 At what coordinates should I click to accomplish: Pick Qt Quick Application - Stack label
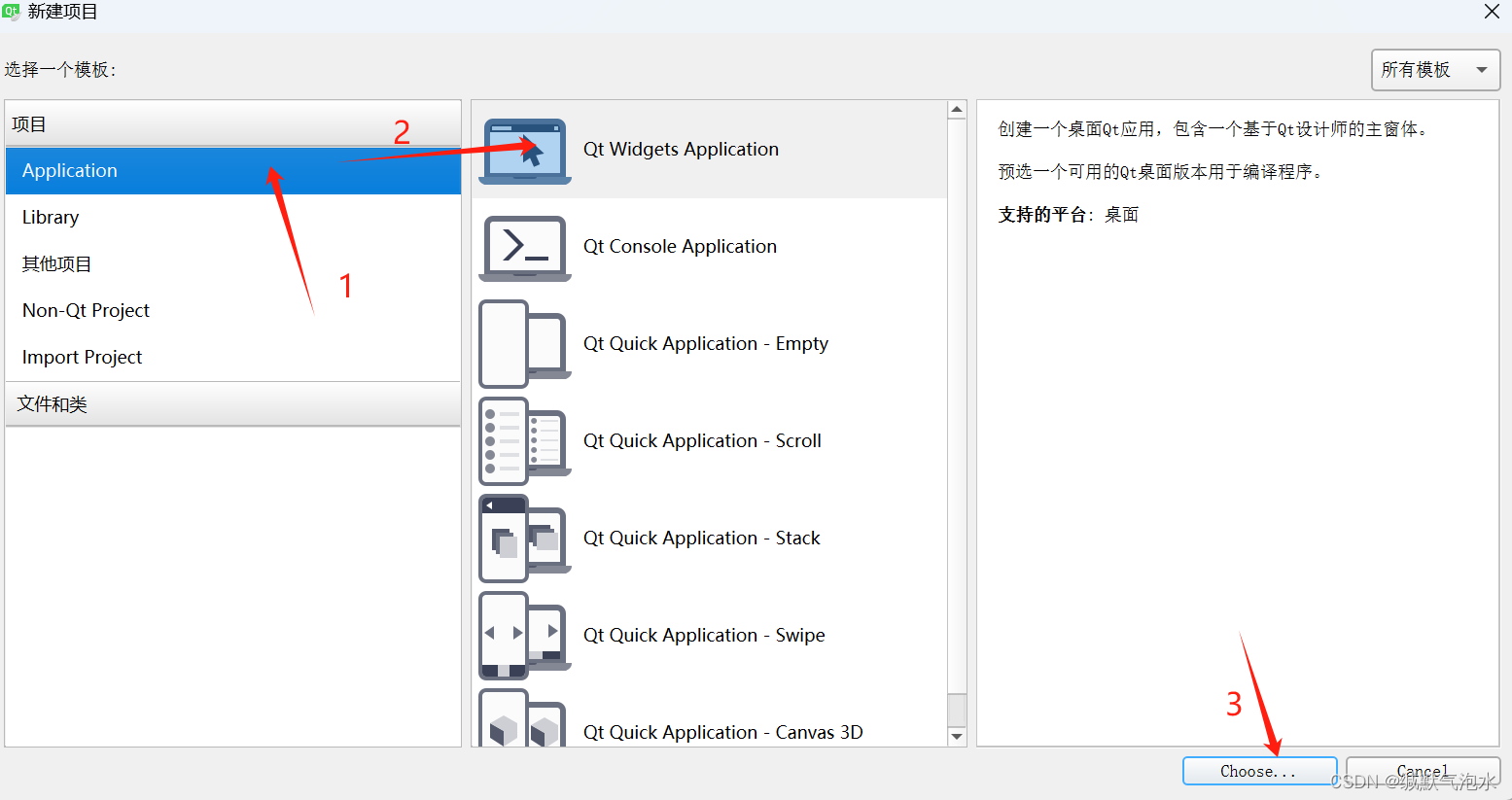coord(702,538)
